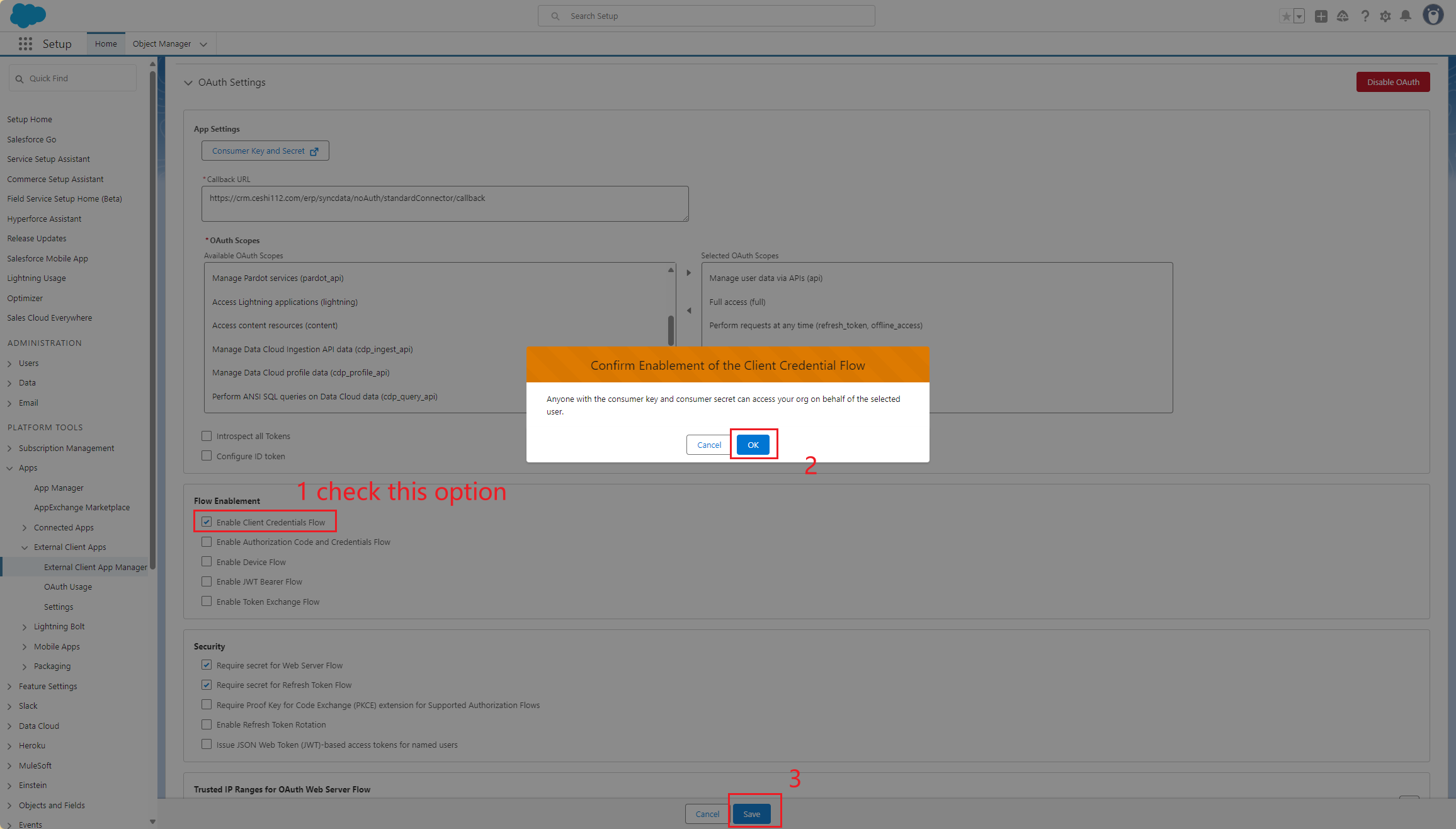Select Full access (full) scope
Image resolution: width=1456 pixels, height=829 pixels.
point(737,302)
